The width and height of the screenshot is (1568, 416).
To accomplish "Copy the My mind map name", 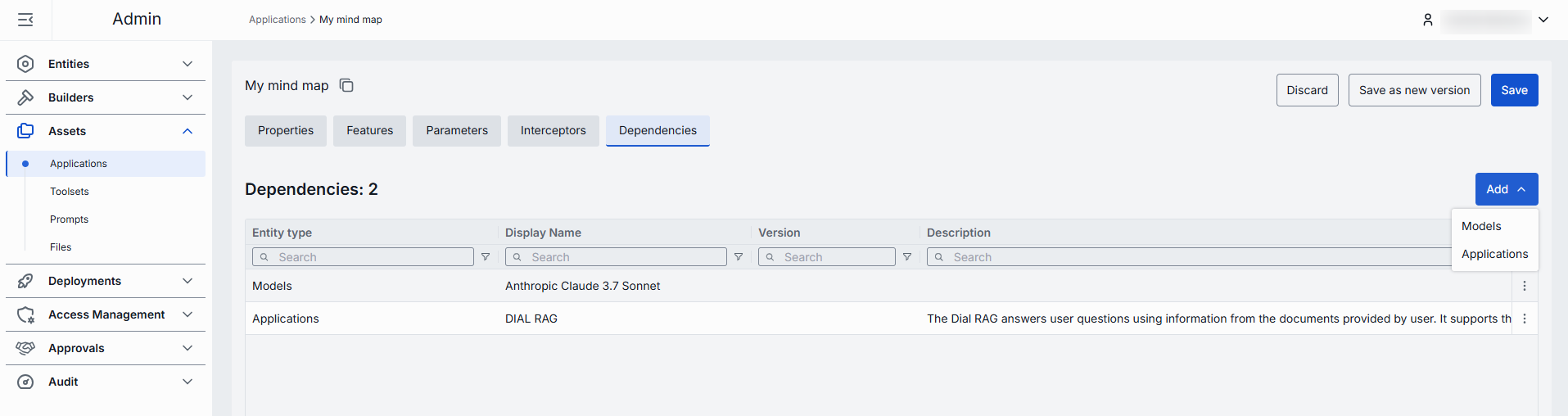I will (346, 86).
